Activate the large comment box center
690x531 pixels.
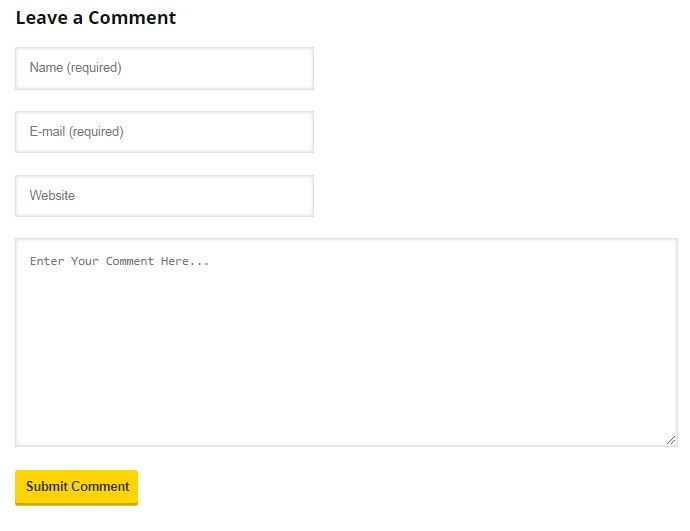[346, 342]
